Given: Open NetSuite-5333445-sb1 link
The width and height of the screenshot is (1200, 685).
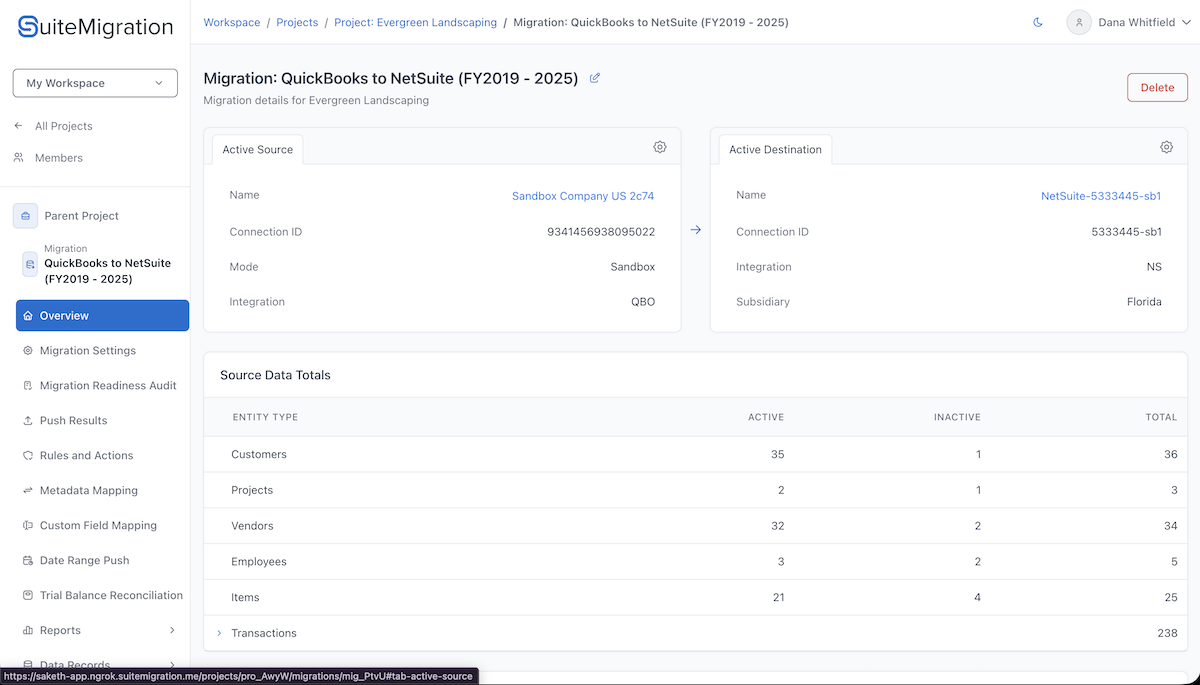Looking at the screenshot, I should coord(1101,196).
